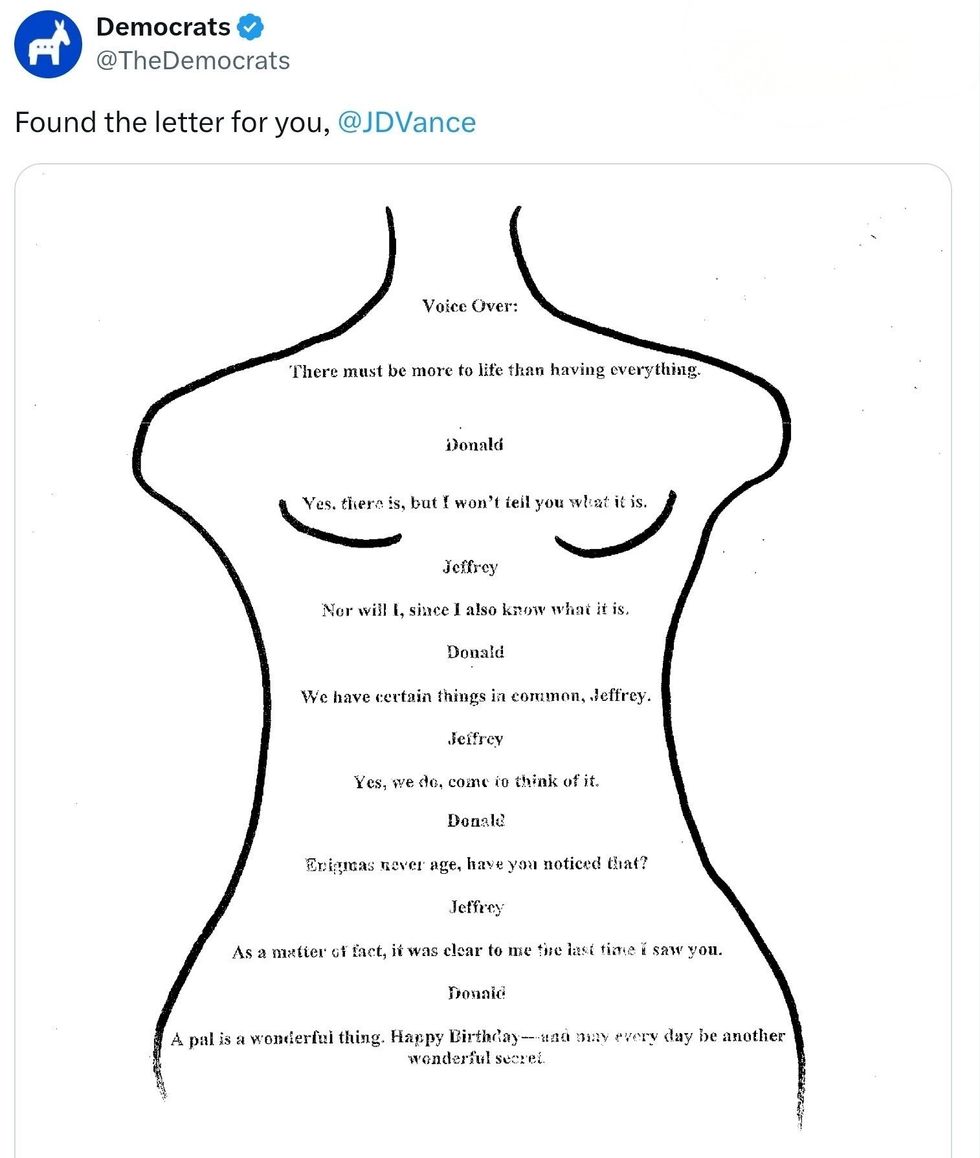Image resolution: width=980 pixels, height=1158 pixels.
Task: Open the @JDVance mention link
Action: [x=407, y=122]
